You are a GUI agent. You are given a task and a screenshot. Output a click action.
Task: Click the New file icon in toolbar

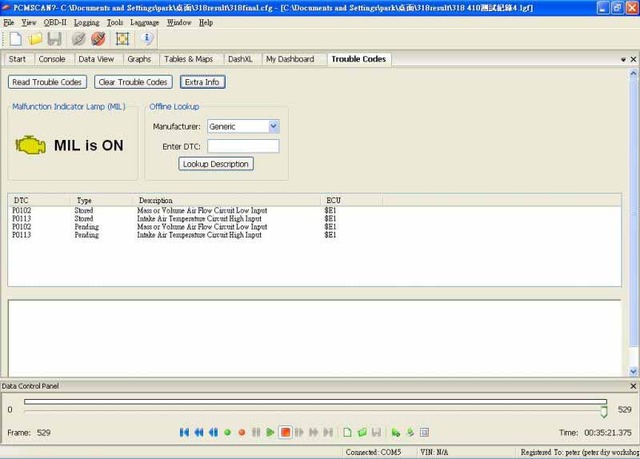coord(15,39)
